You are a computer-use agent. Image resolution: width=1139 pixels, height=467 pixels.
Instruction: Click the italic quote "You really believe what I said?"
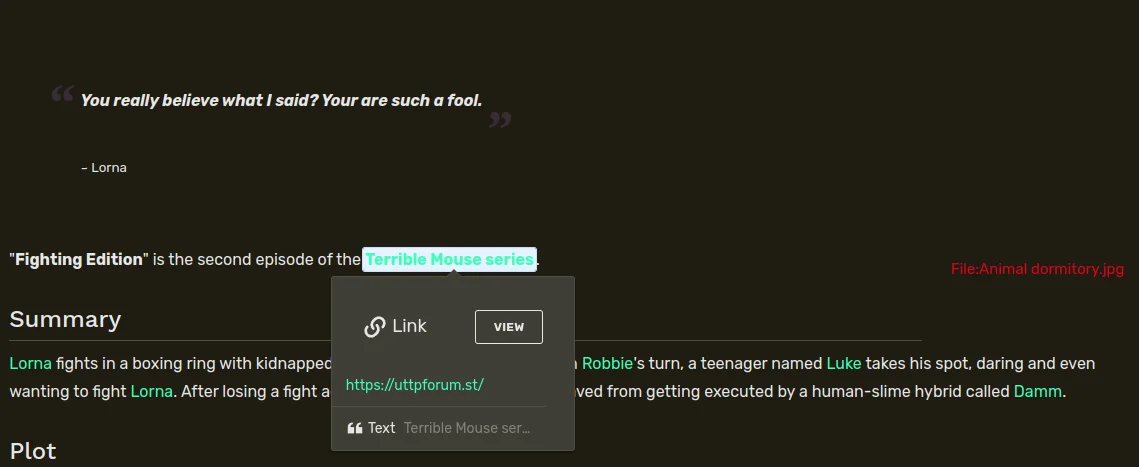point(281,100)
